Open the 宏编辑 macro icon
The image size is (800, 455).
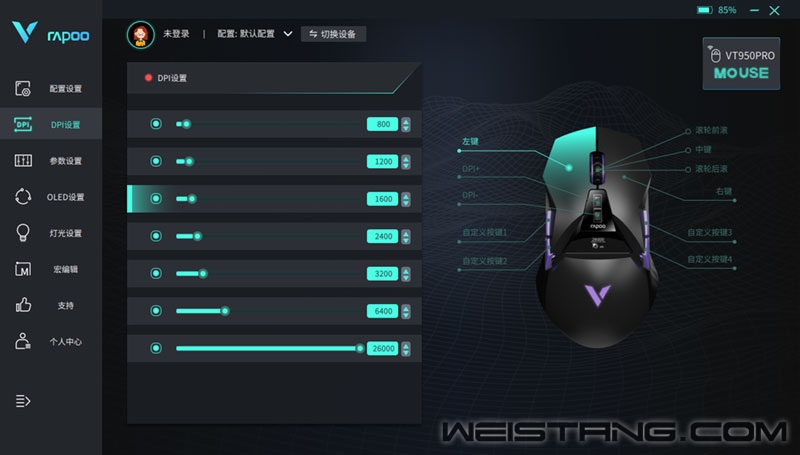pyautogui.click(x=23, y=269)
